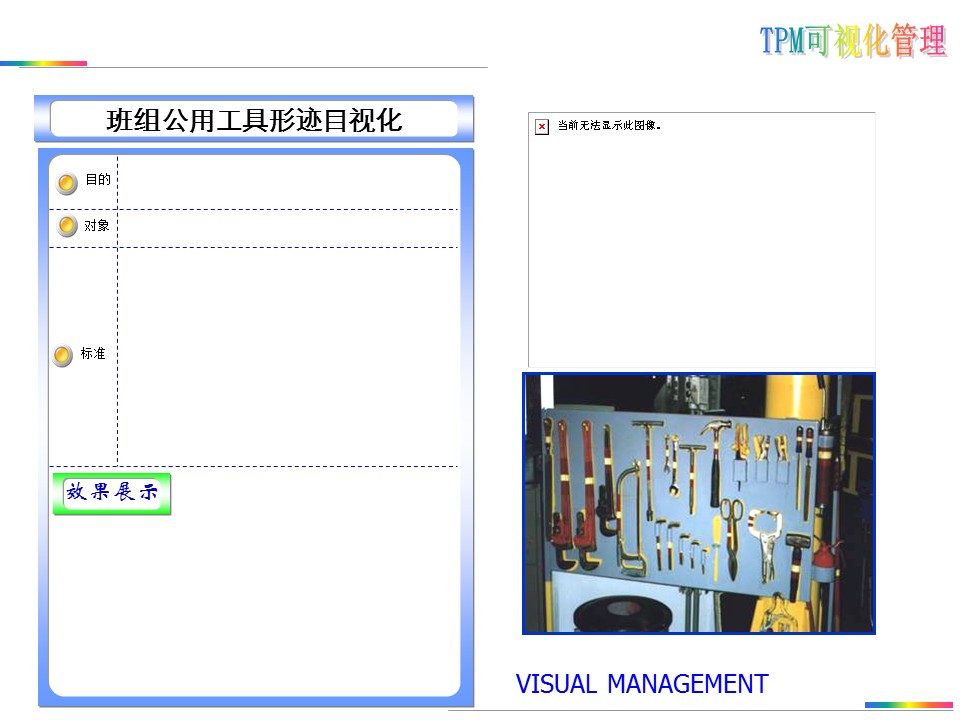Click the VISUAL MANAGEMENT text
Image resolution: width=960 pixels, height=720 pixels.
pos(642,684)
